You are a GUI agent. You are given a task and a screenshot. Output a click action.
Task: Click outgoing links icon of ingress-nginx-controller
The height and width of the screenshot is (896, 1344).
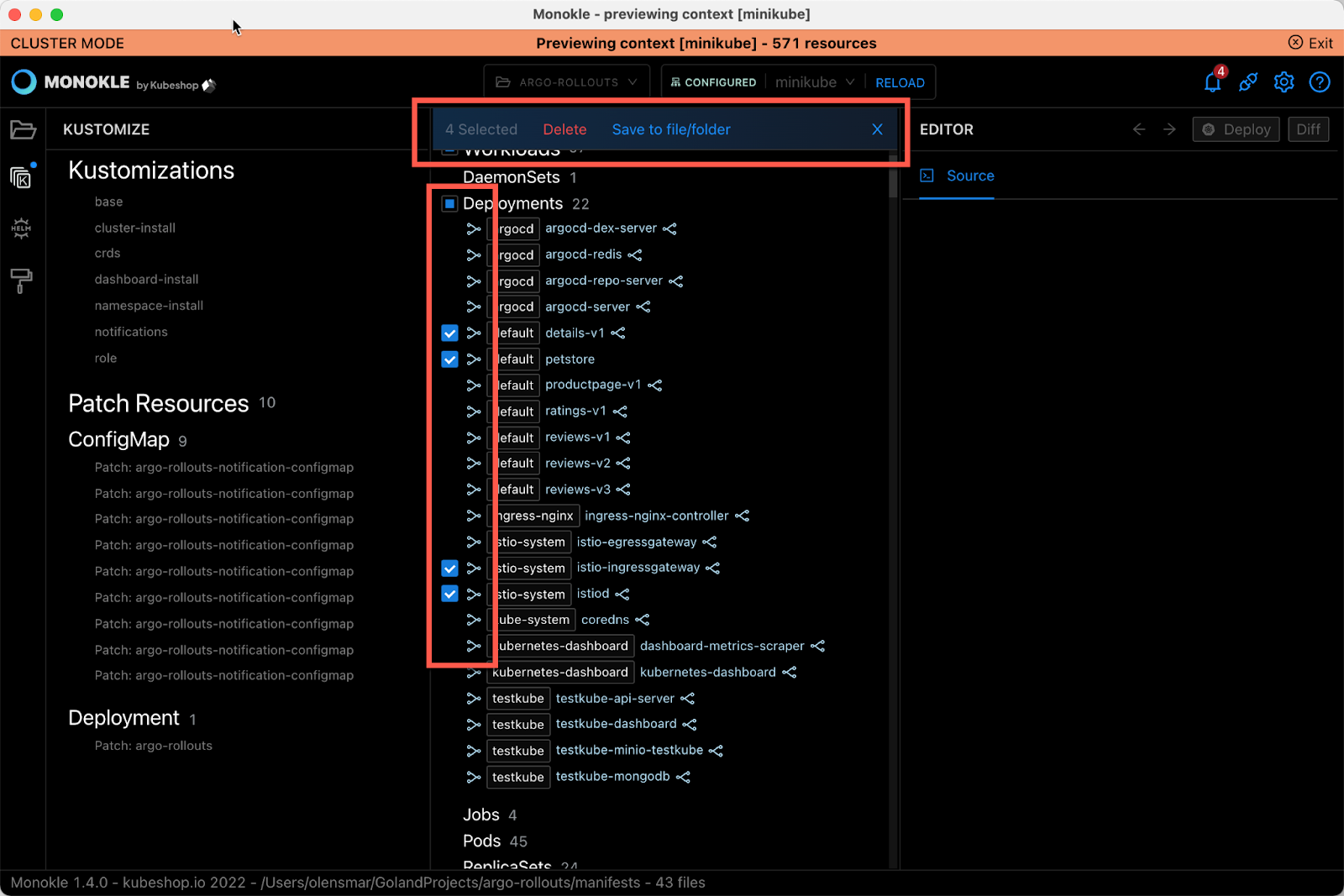coord(742,516)
